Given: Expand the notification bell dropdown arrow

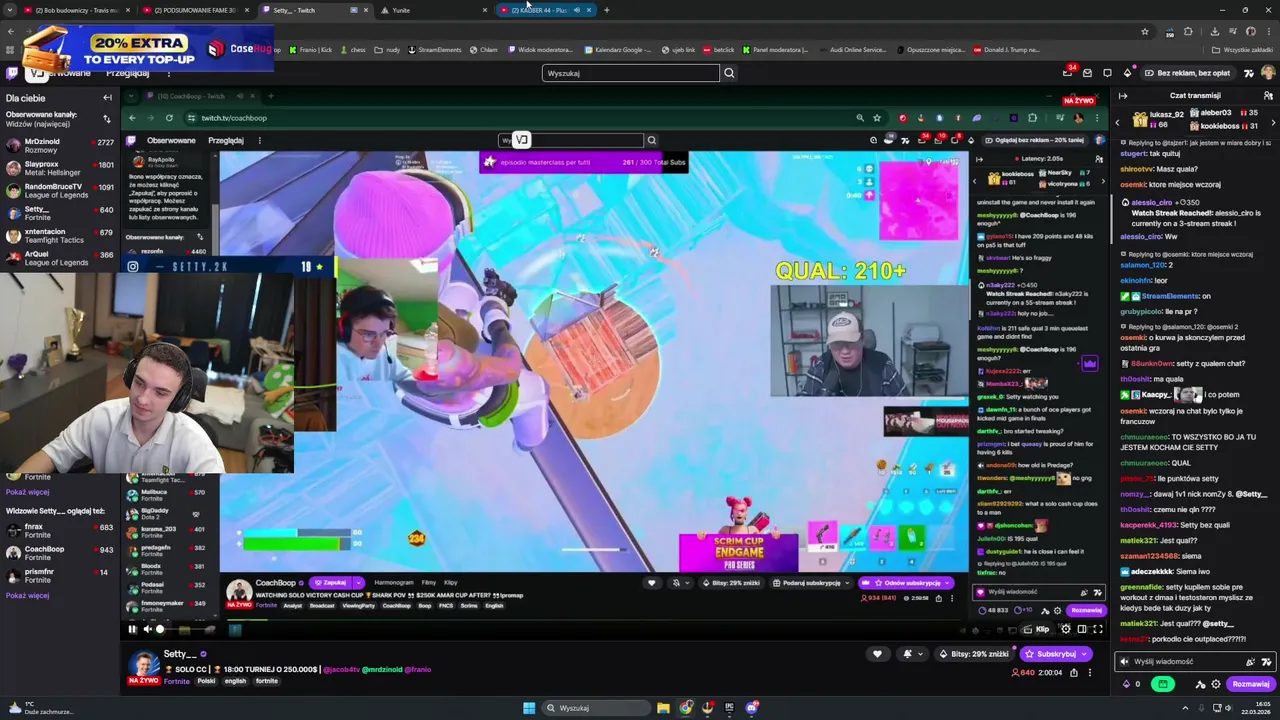Looking at the screenshot, I should (922, 654).
